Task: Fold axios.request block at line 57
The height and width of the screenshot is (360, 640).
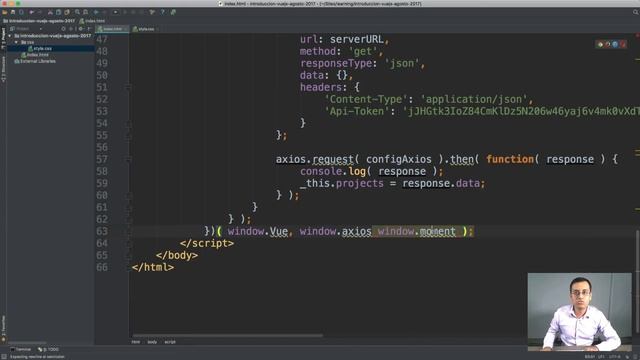Action: [x=128, y=159]
